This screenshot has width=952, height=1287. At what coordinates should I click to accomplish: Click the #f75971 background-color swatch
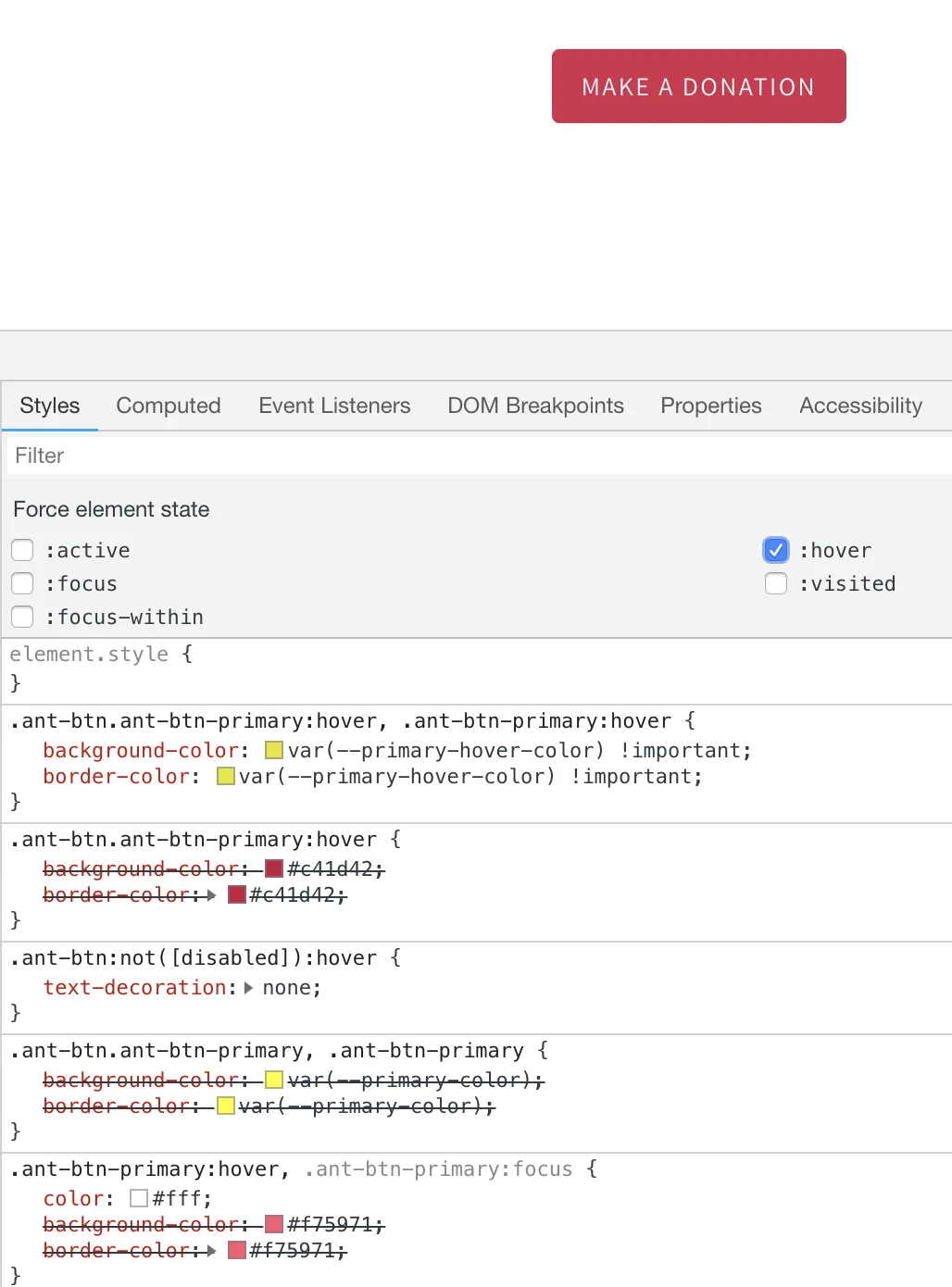274,1224
